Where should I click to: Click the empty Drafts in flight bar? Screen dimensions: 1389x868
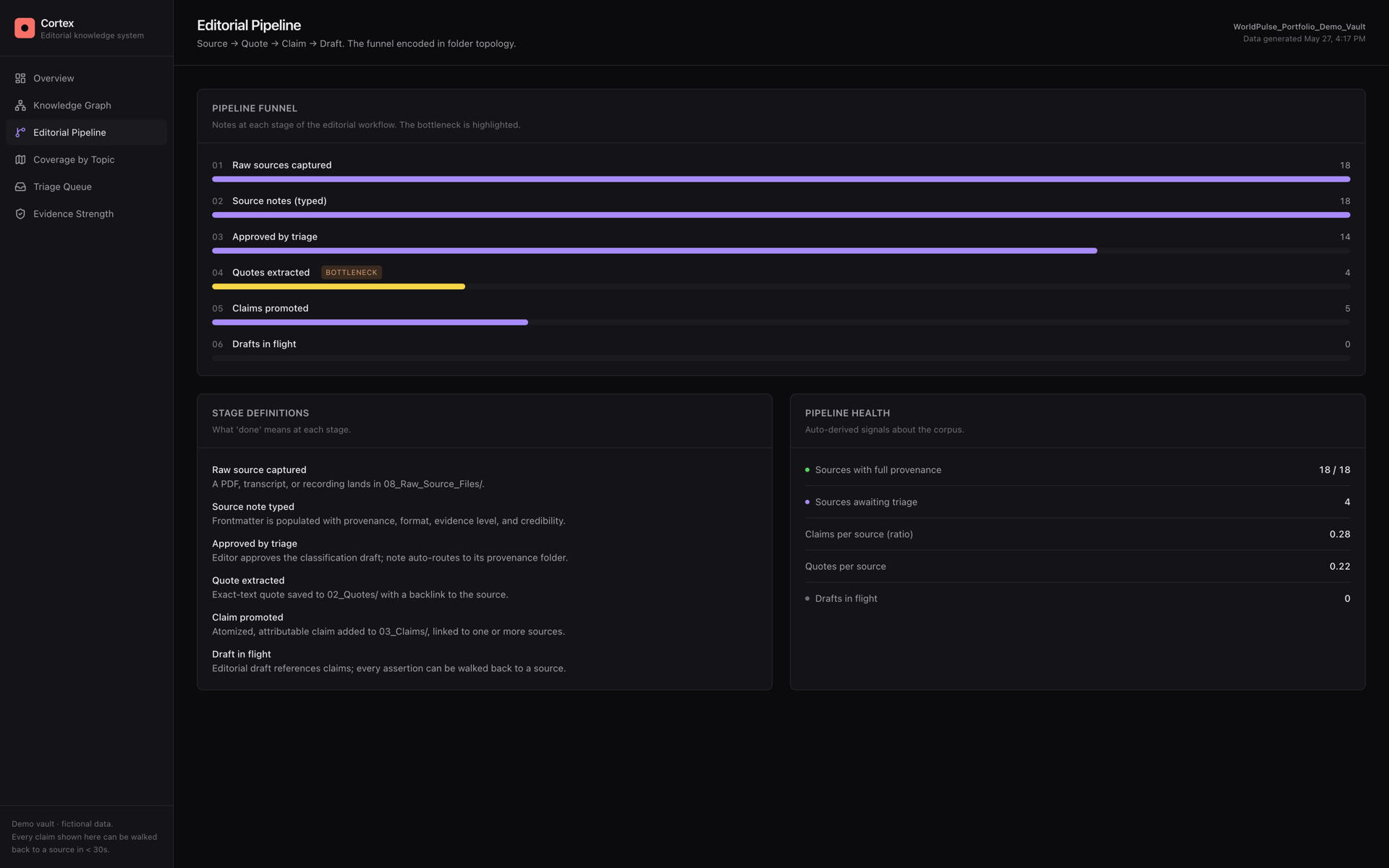tap(781, 358)
